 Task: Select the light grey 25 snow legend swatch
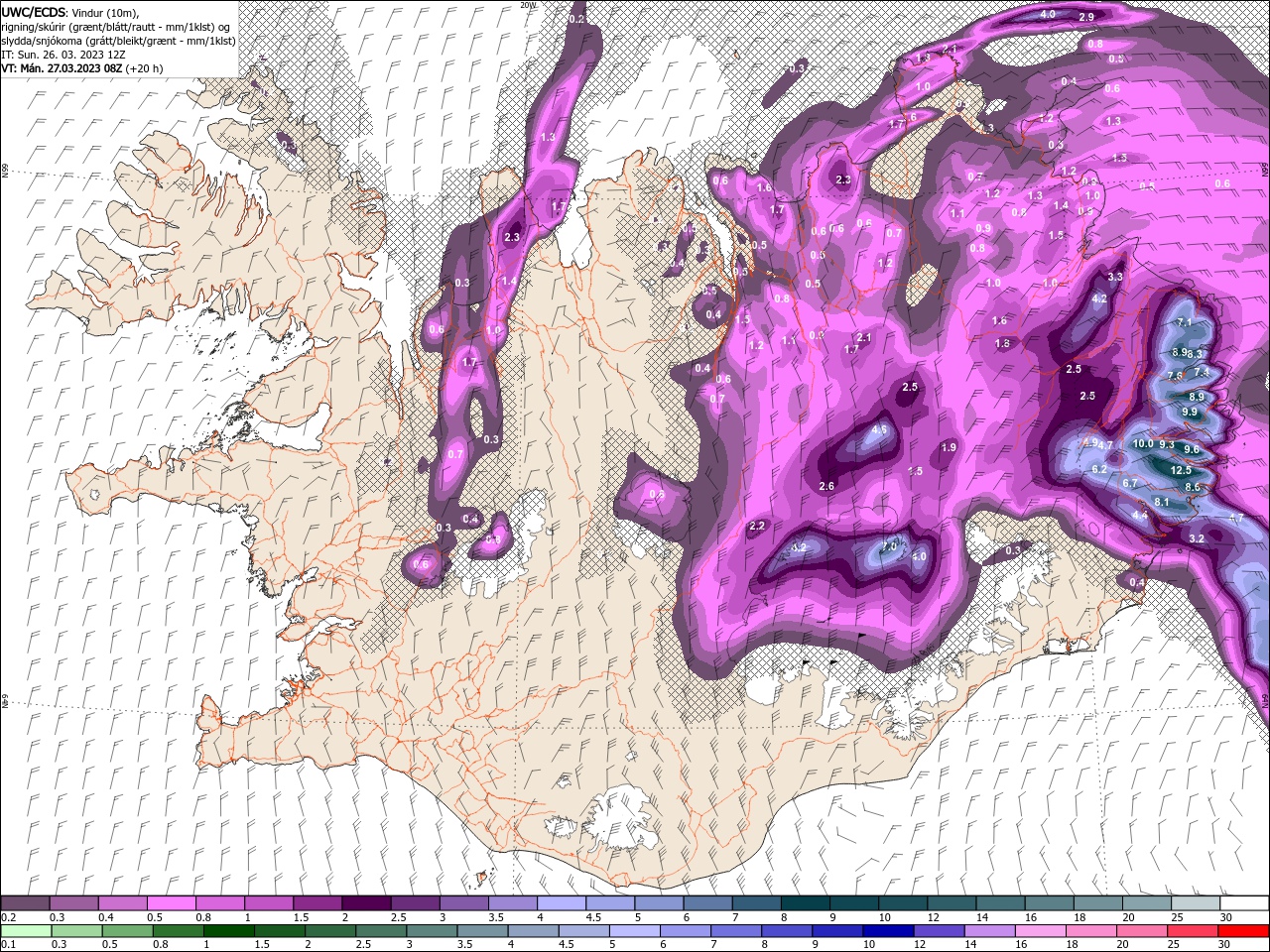1196,903
